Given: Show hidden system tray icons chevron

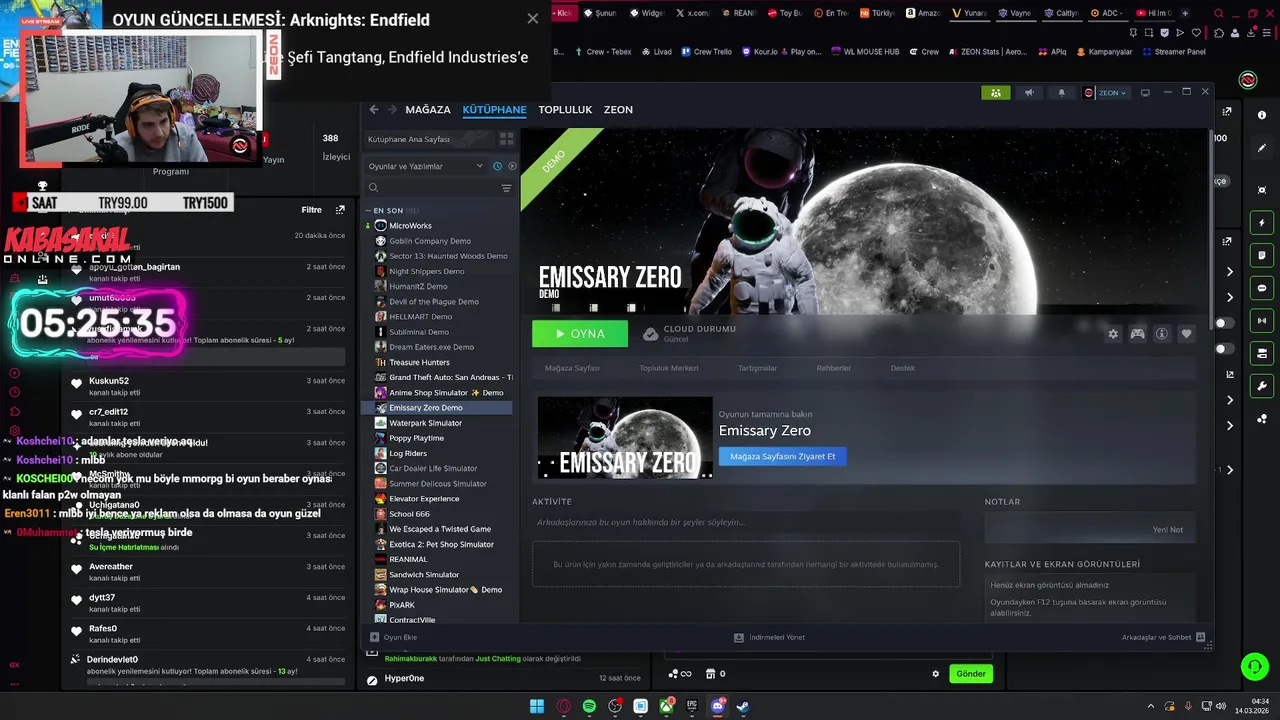Looking at the screenshot, I should [x=1150, y=706].
